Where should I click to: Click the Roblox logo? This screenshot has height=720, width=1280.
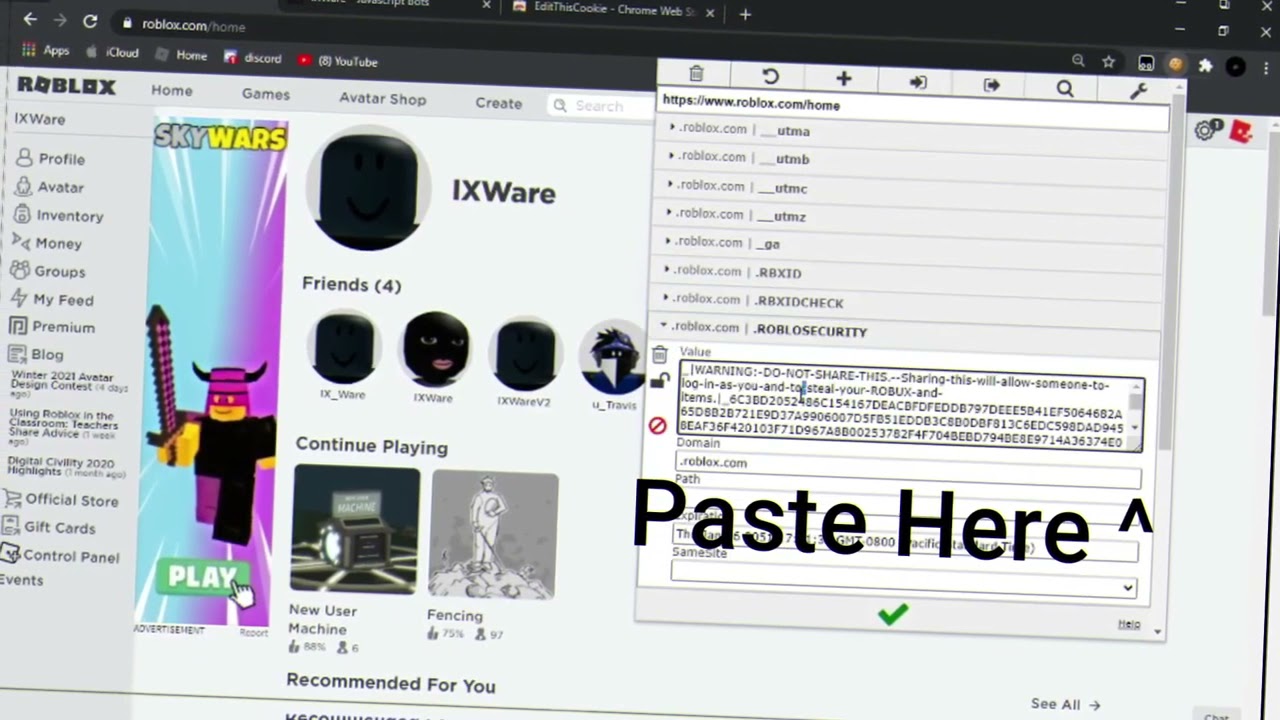click(x=67, y=86)
